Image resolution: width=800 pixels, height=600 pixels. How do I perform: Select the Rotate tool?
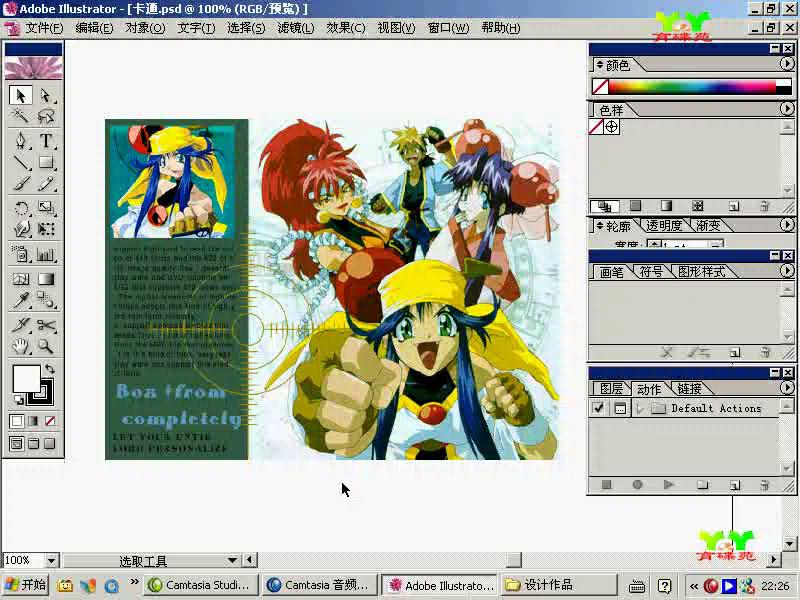pos(21,208)
